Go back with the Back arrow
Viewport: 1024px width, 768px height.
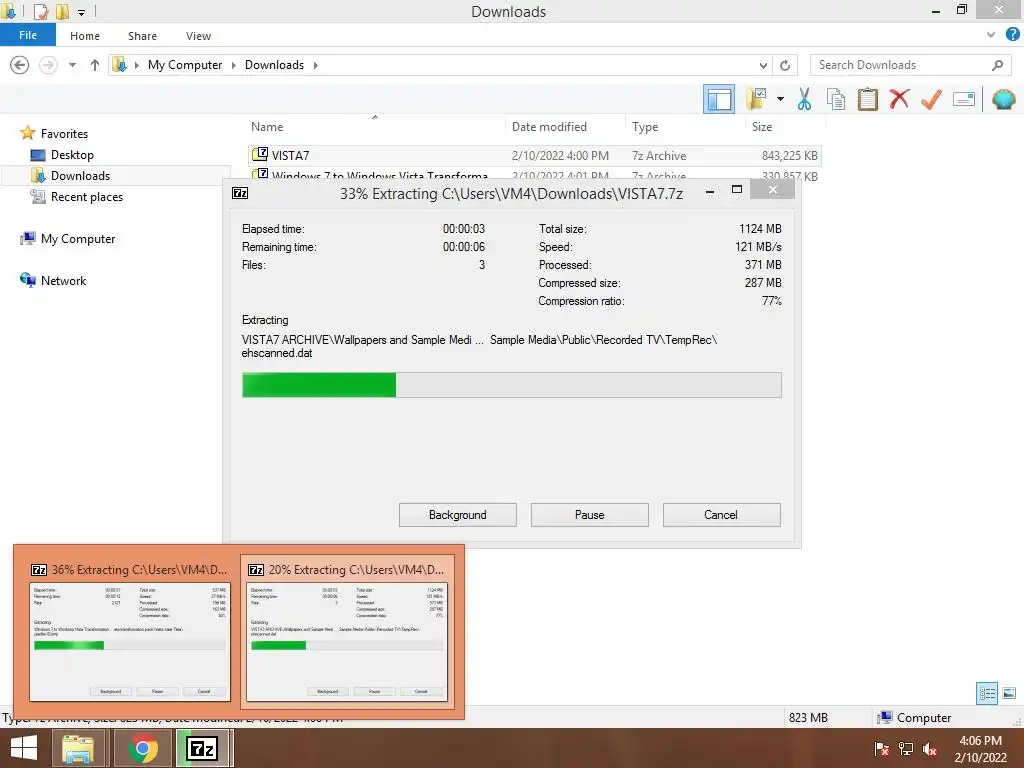click(20, 65)
